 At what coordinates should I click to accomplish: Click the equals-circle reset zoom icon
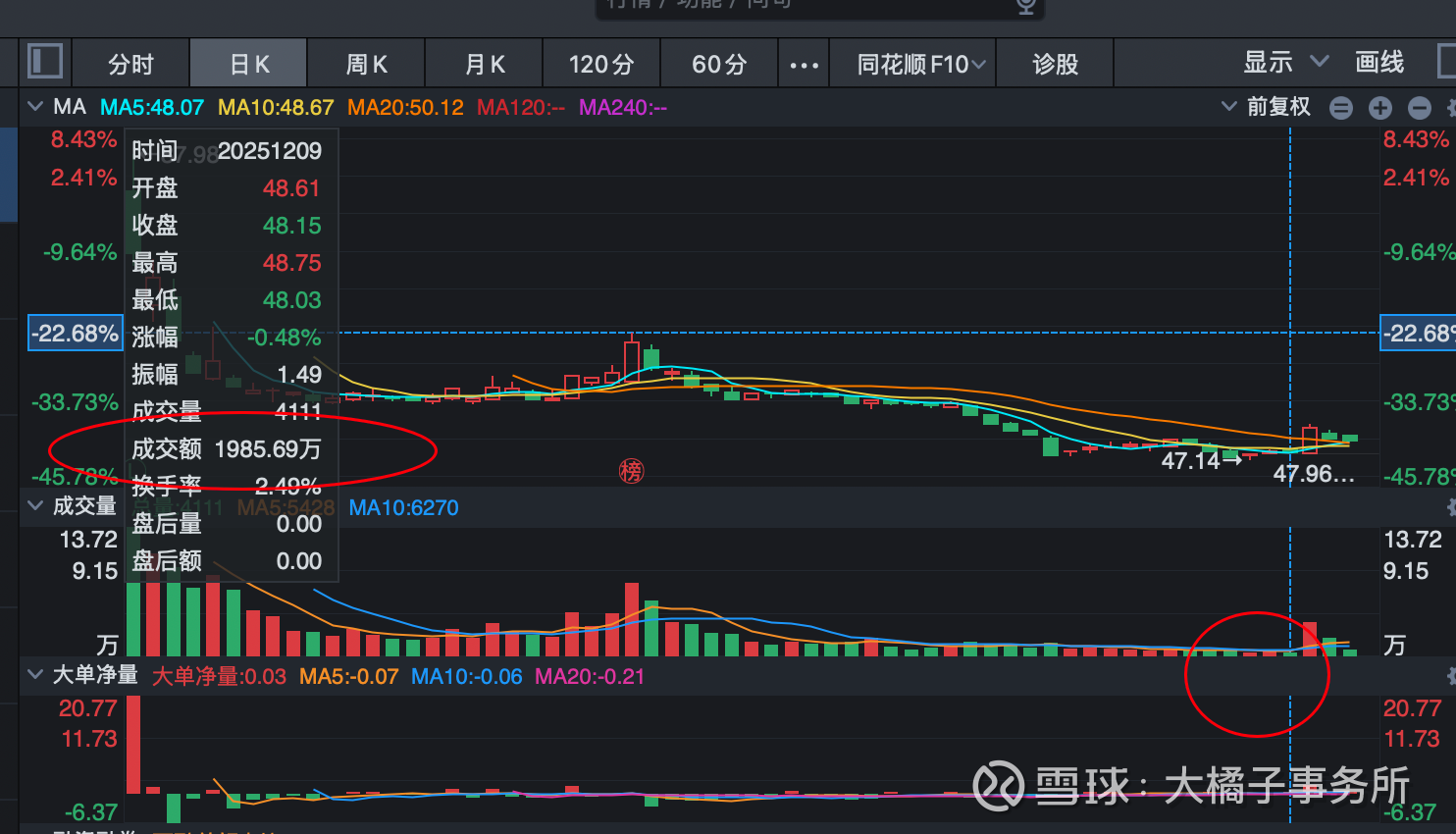[x=1341, y=108]
